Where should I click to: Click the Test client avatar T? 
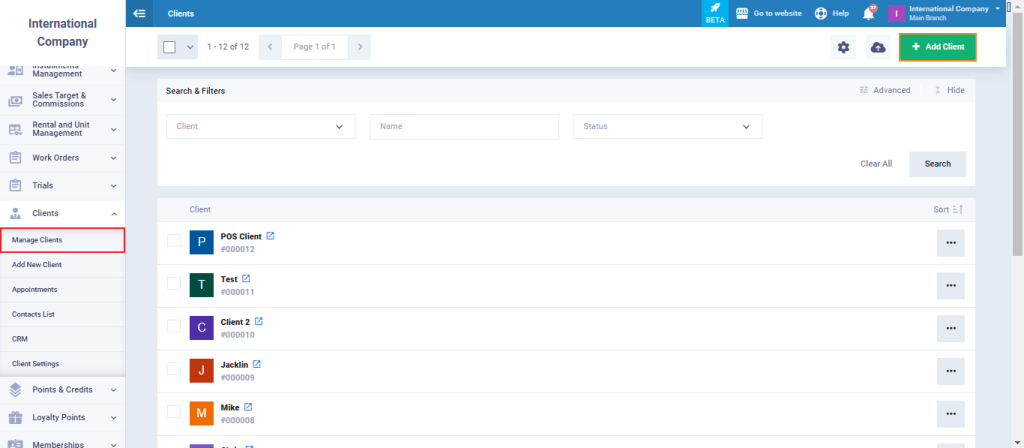tap(202, 285)
